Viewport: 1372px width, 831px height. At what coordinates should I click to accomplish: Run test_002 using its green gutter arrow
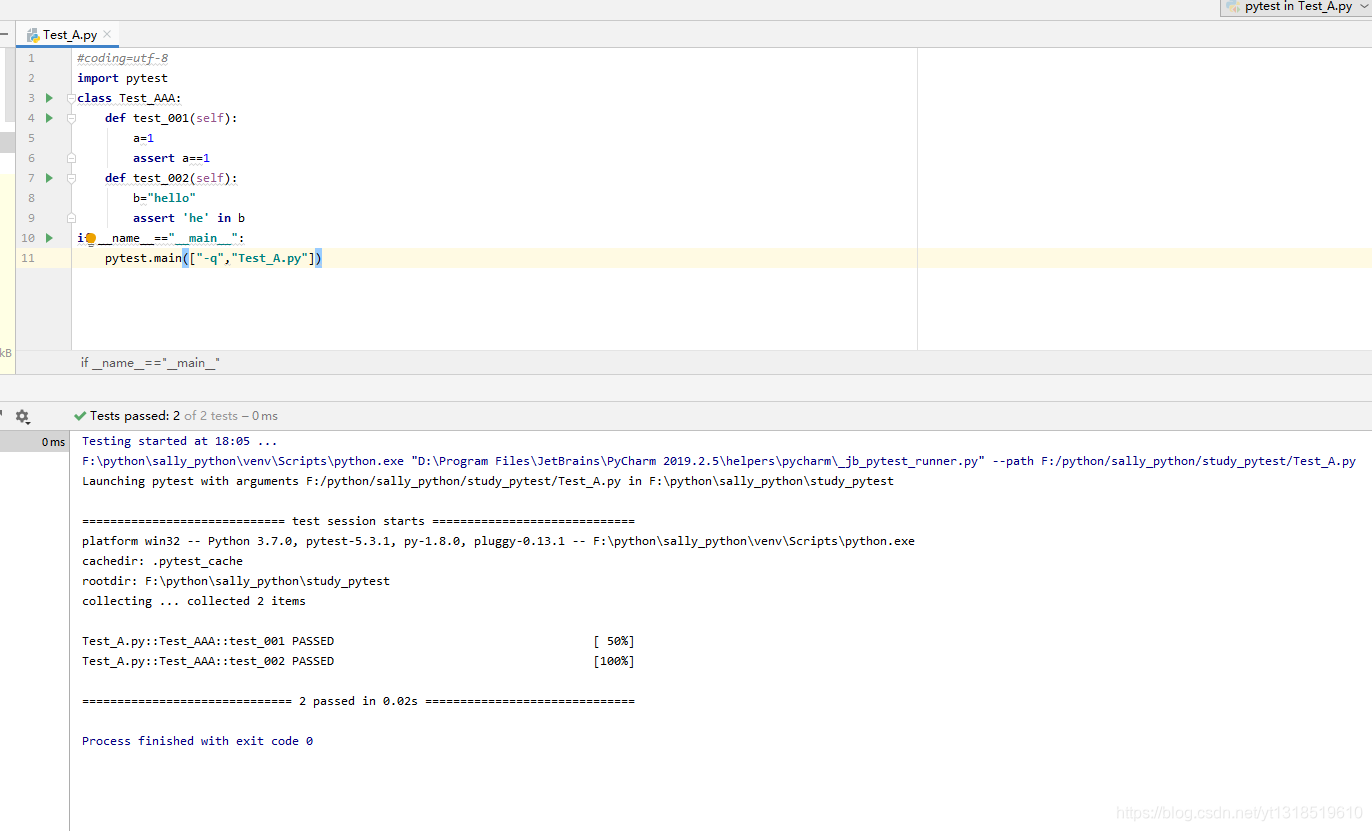tap(48, 177)
